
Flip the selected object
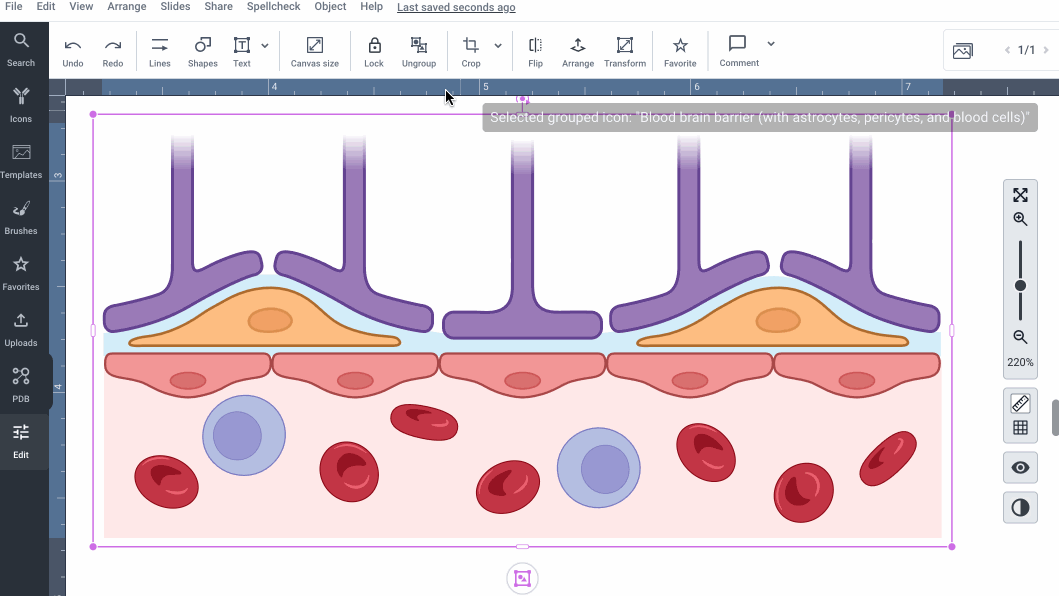tap(535, 51)
